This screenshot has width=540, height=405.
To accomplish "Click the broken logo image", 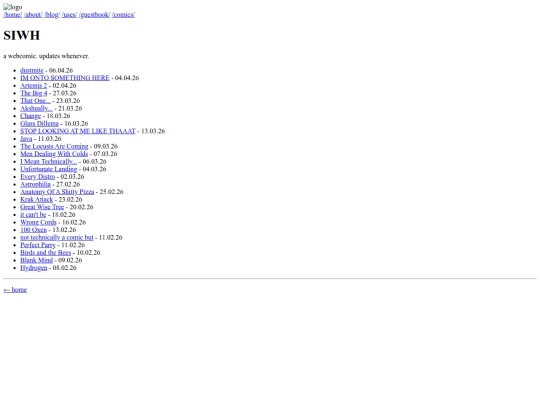I will pyautogui.click(x=13, y=7).
